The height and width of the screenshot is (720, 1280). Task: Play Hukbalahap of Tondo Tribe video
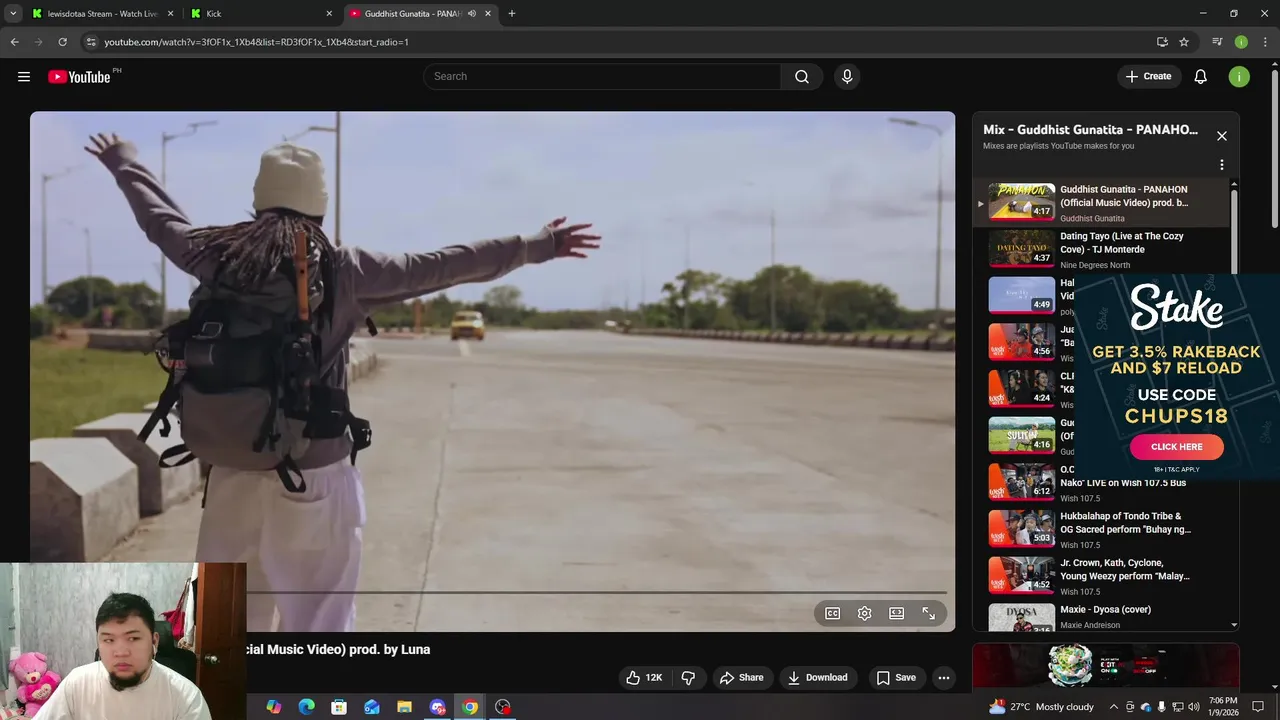[x=1100, y=530]
